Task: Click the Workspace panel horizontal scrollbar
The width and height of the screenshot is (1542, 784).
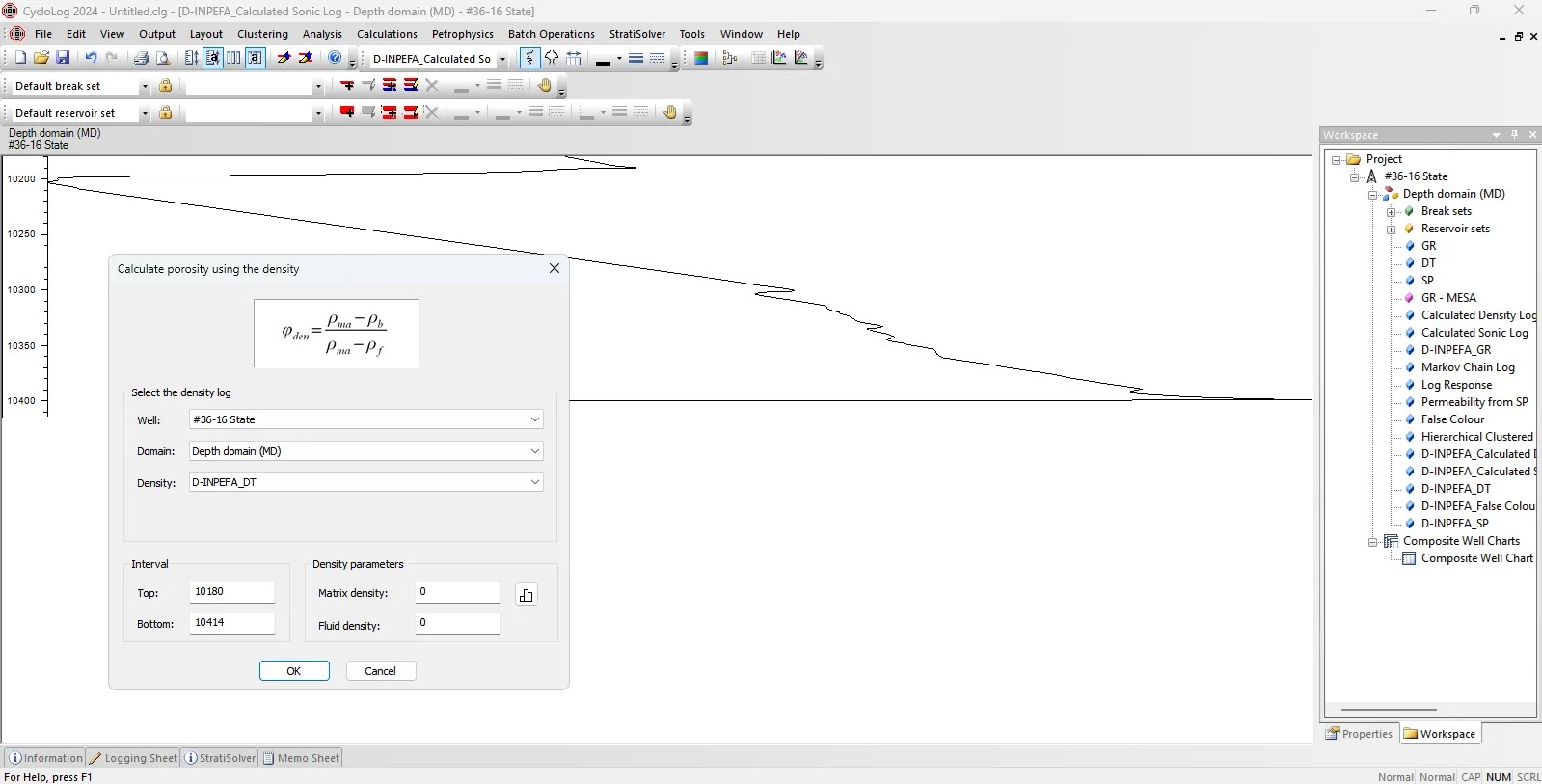Action: point(1389,710)
